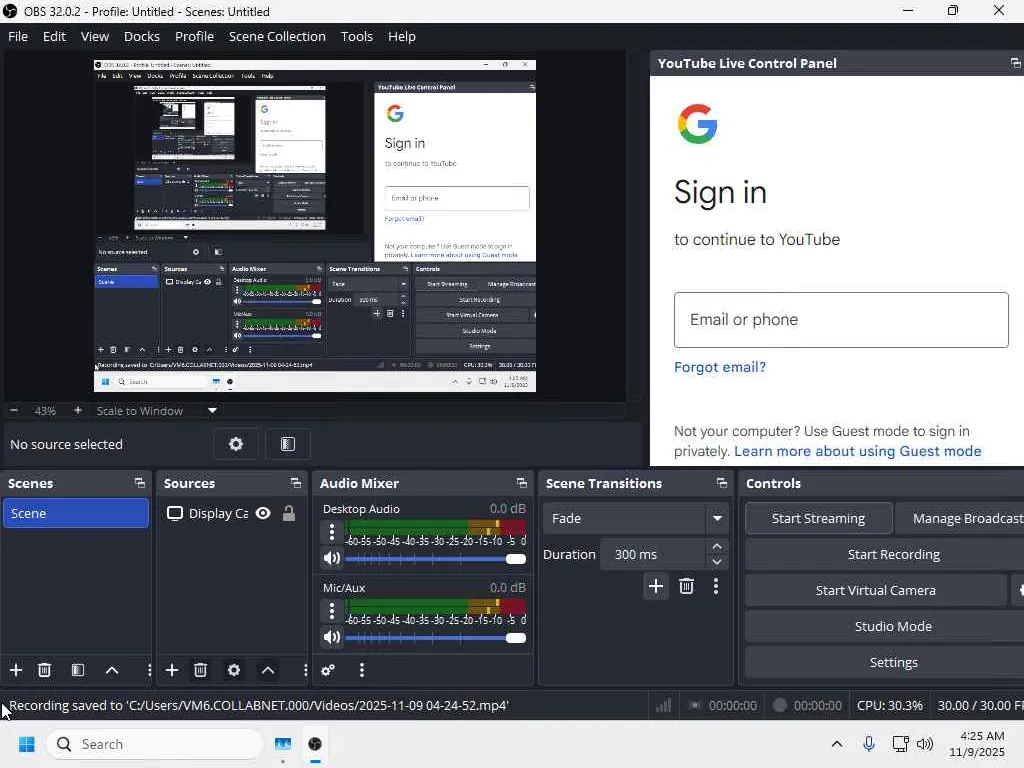Show hidden system tray icons chevron
This screenshot has height=768, width=1024.
(x=837, y=744)
